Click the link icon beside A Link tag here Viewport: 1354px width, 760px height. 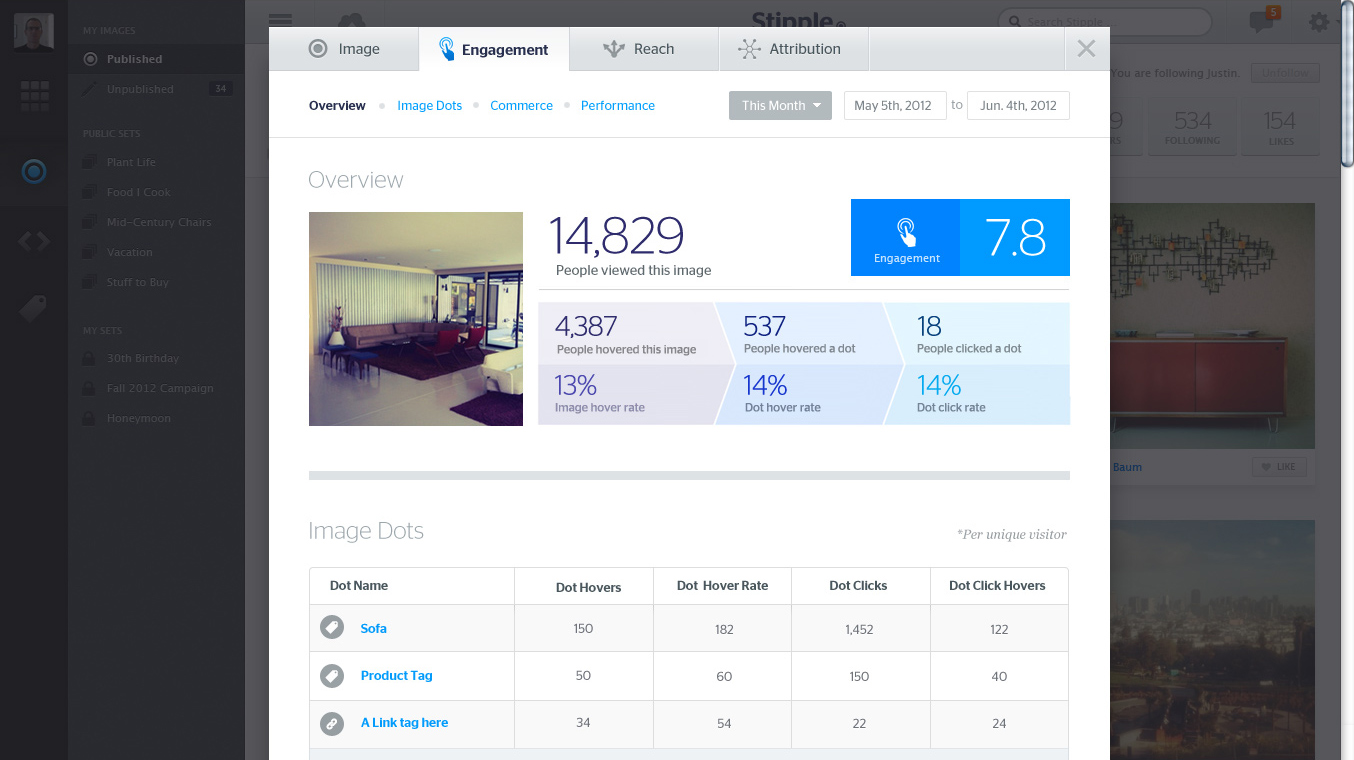pyautogui.click(x=332, y=723)
